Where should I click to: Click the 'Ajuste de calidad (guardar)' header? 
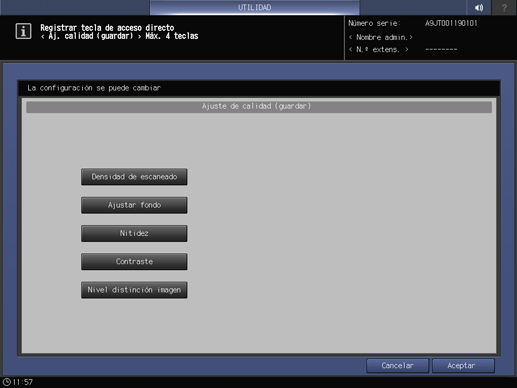259,107
